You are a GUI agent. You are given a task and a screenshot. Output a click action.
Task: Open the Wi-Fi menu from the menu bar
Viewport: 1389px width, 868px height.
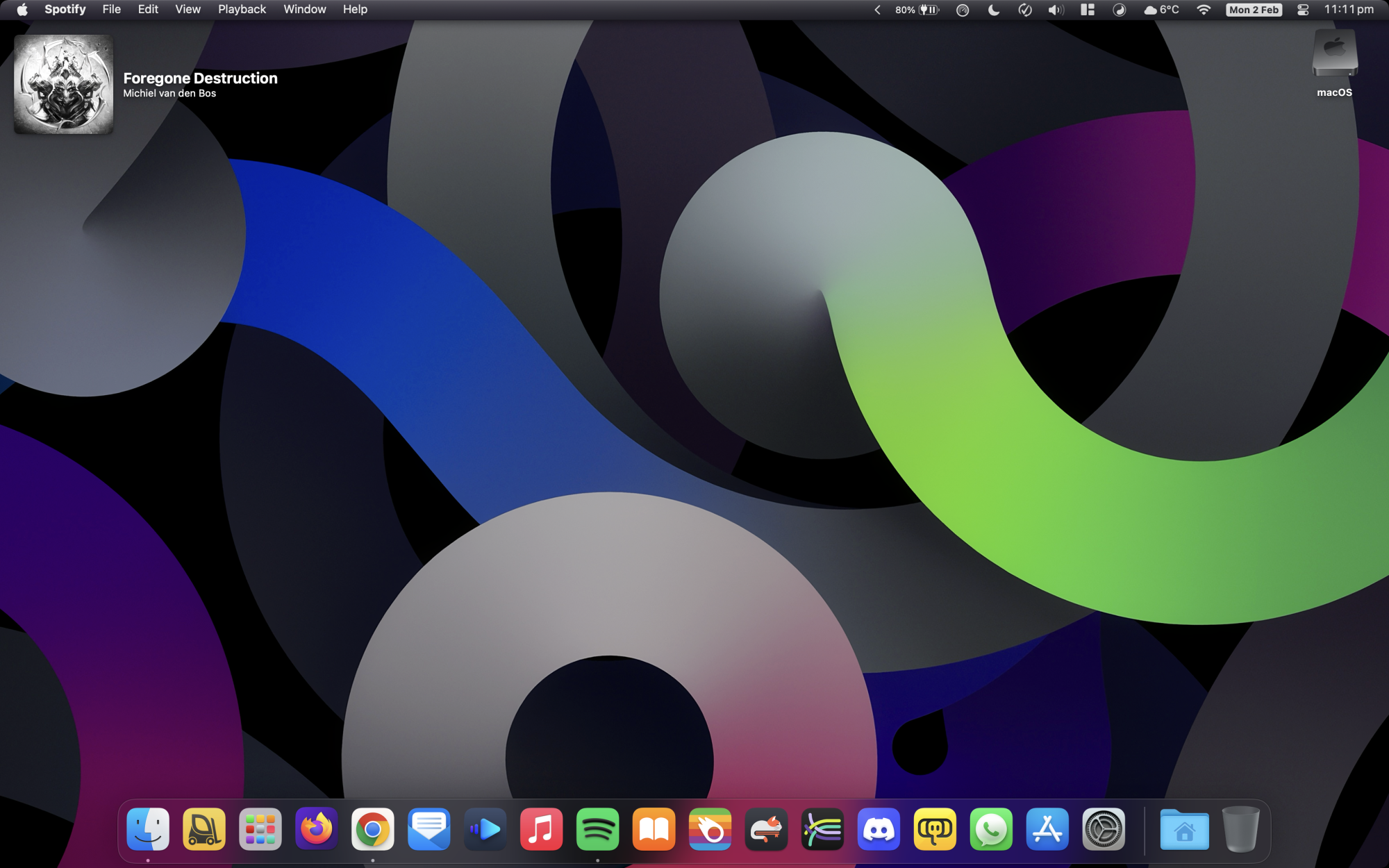coord(1205,10)
